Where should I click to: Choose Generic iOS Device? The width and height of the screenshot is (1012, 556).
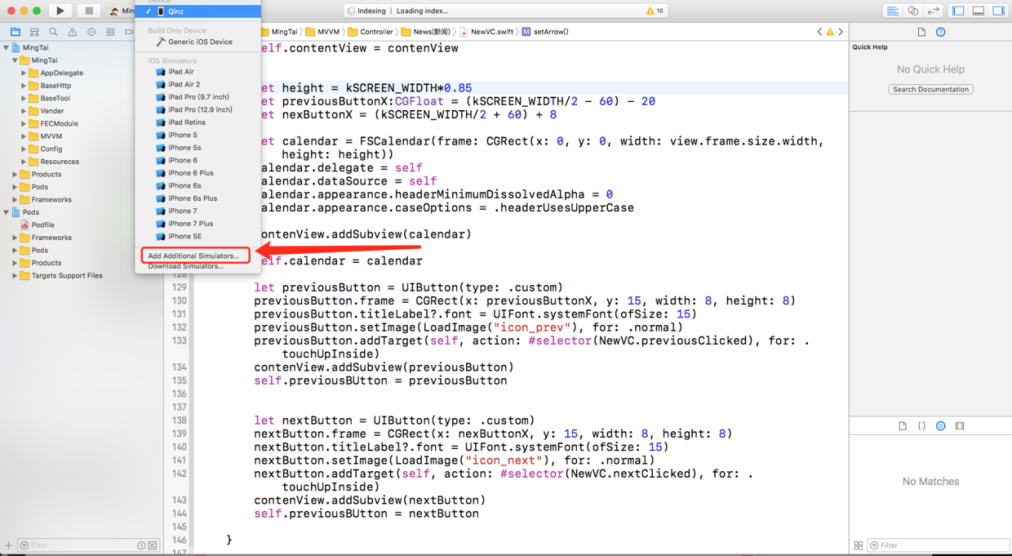point(198,42)
